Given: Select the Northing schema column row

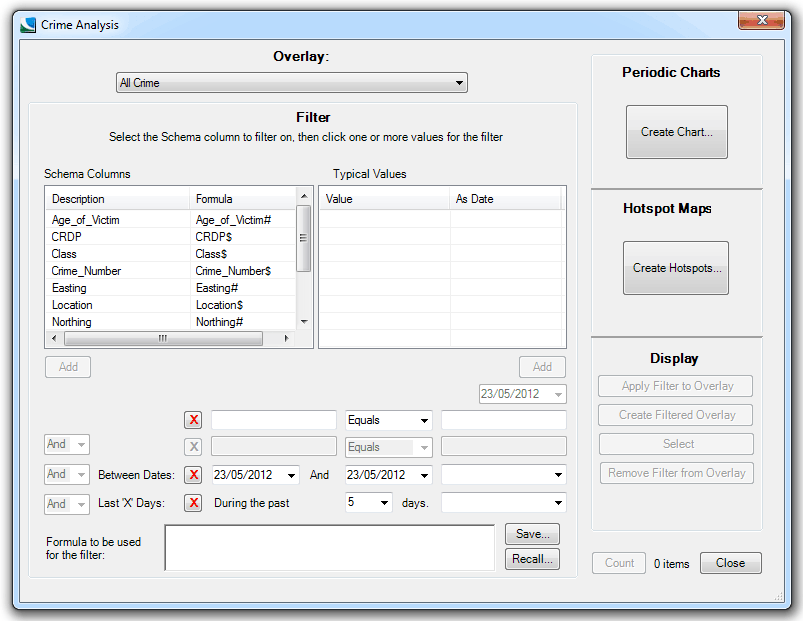Looking at the screenshot, I should [x=171, y=322].
